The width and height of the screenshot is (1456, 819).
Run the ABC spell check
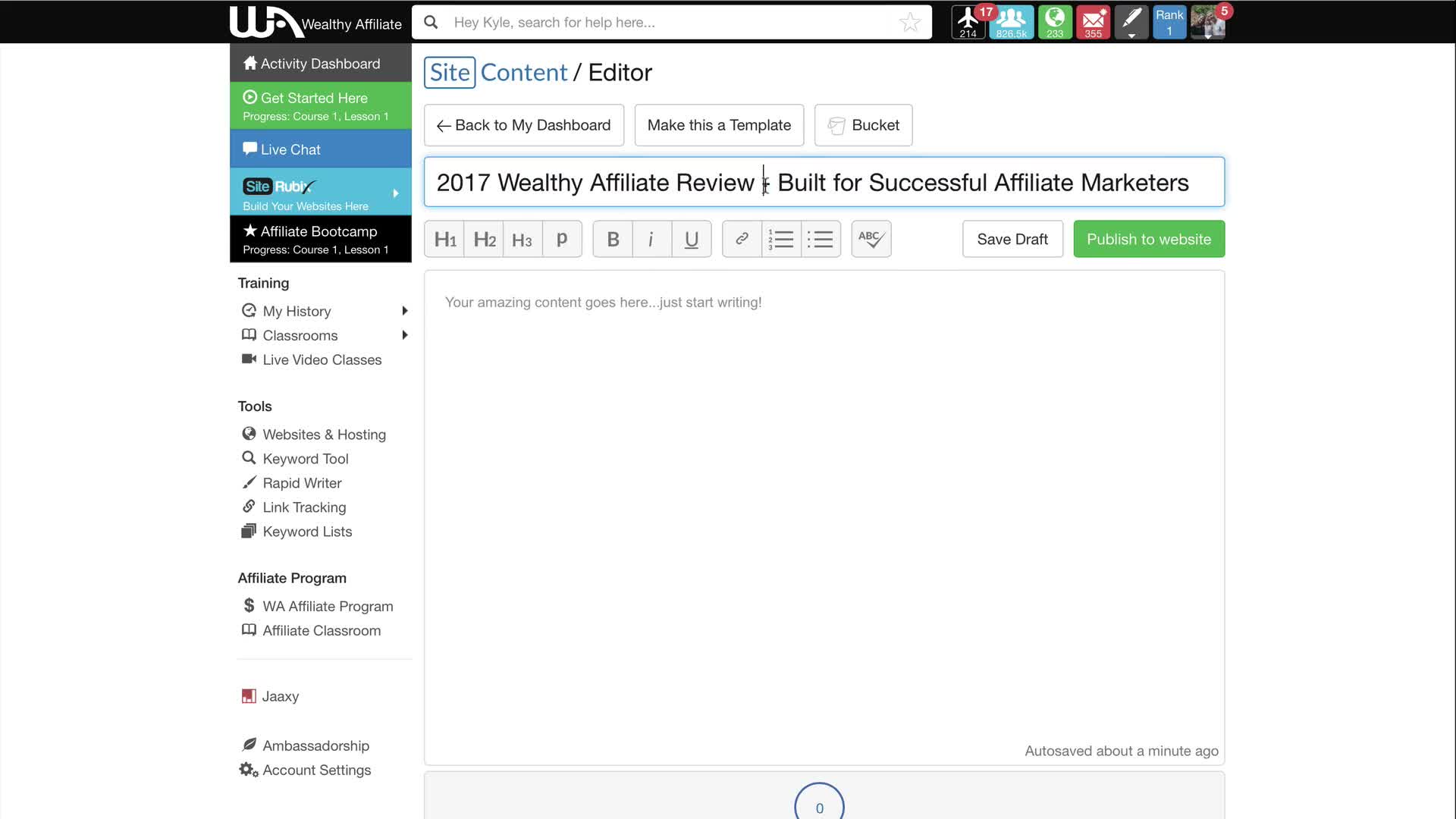coord(871,240)
